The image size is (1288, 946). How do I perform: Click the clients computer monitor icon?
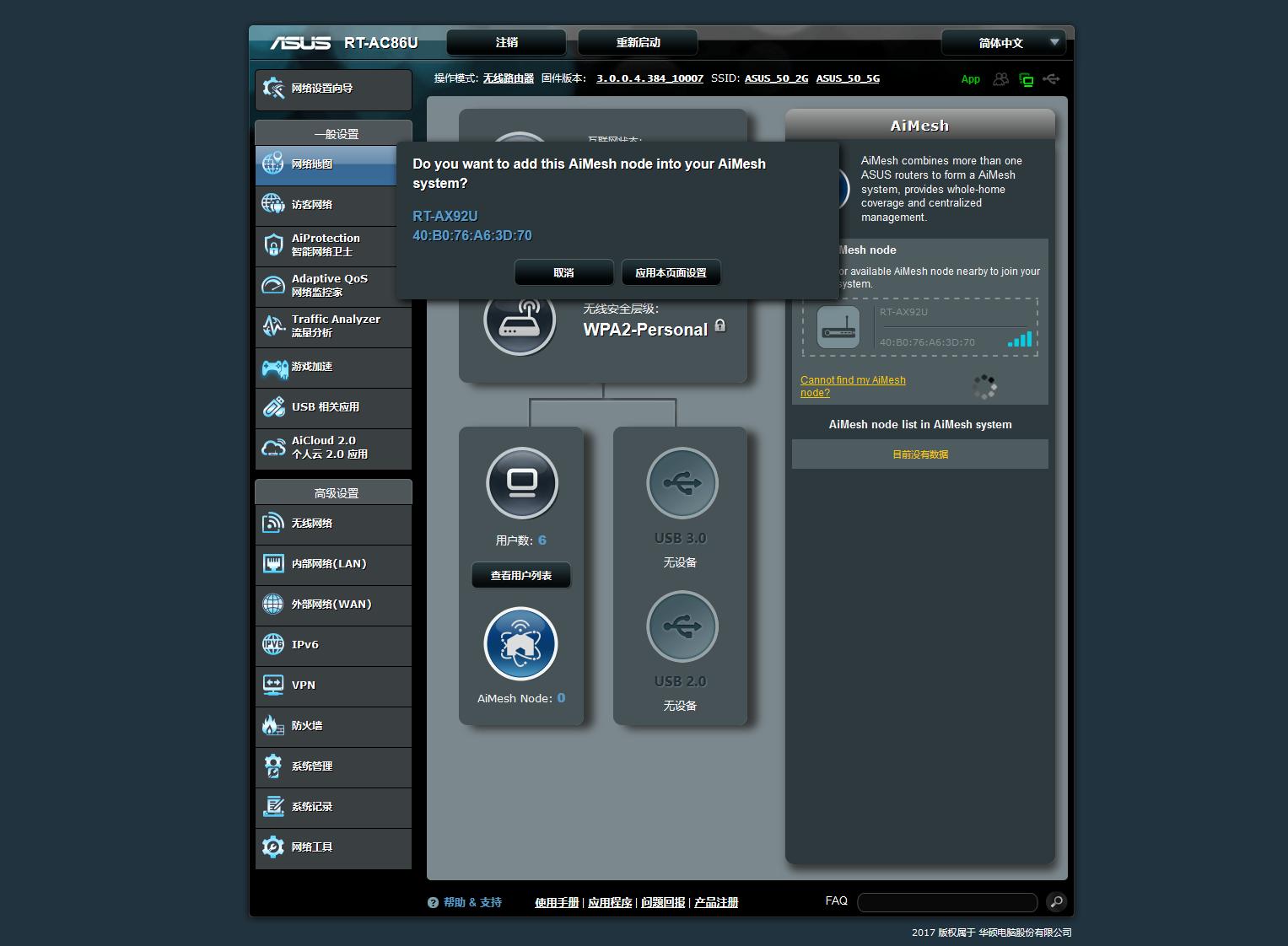tap(522, 483)
